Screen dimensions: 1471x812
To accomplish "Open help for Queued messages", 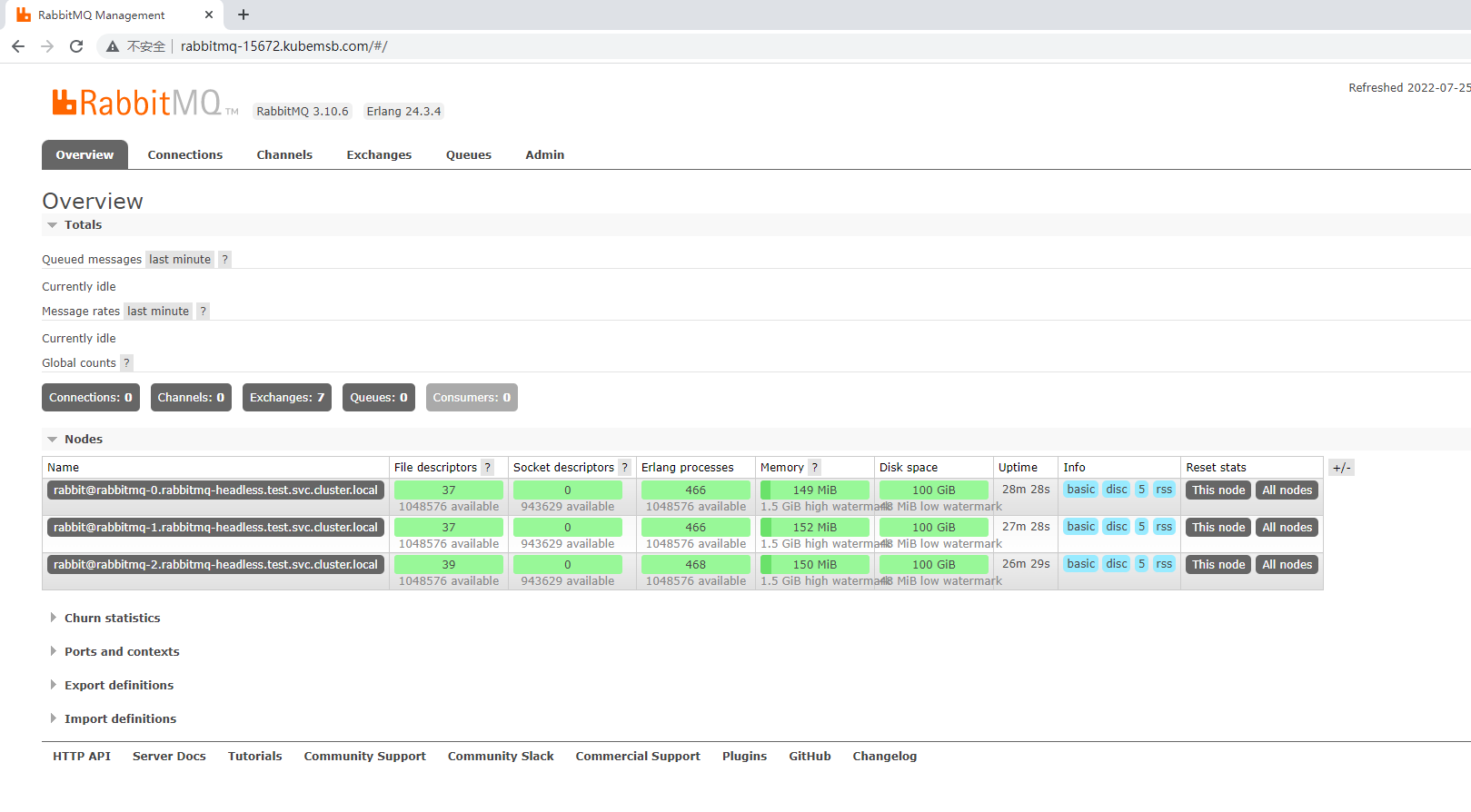I will coord(224,260).
